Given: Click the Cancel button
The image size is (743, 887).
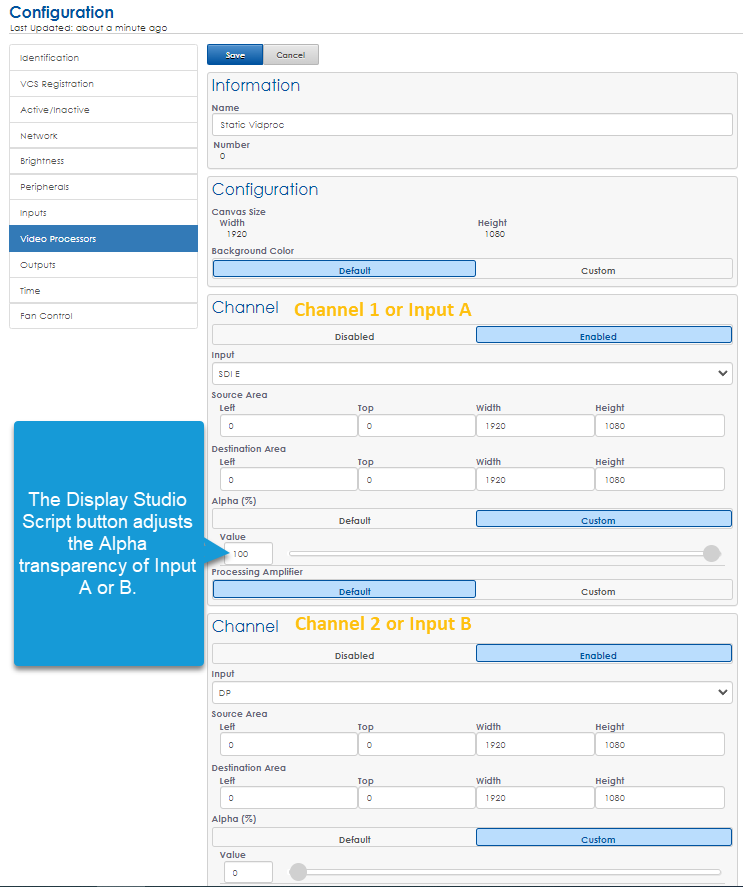Looking at the screenshot, I should (x=291, y=55).
